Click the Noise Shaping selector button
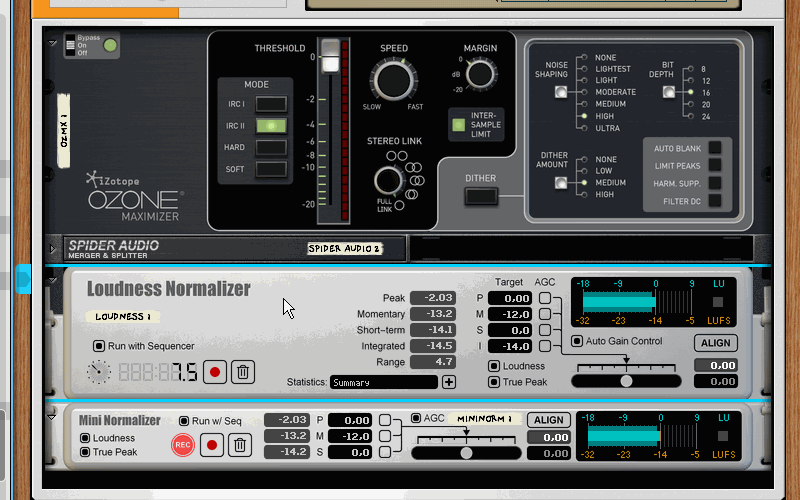 pyautogui.click(x=560, y=92)
